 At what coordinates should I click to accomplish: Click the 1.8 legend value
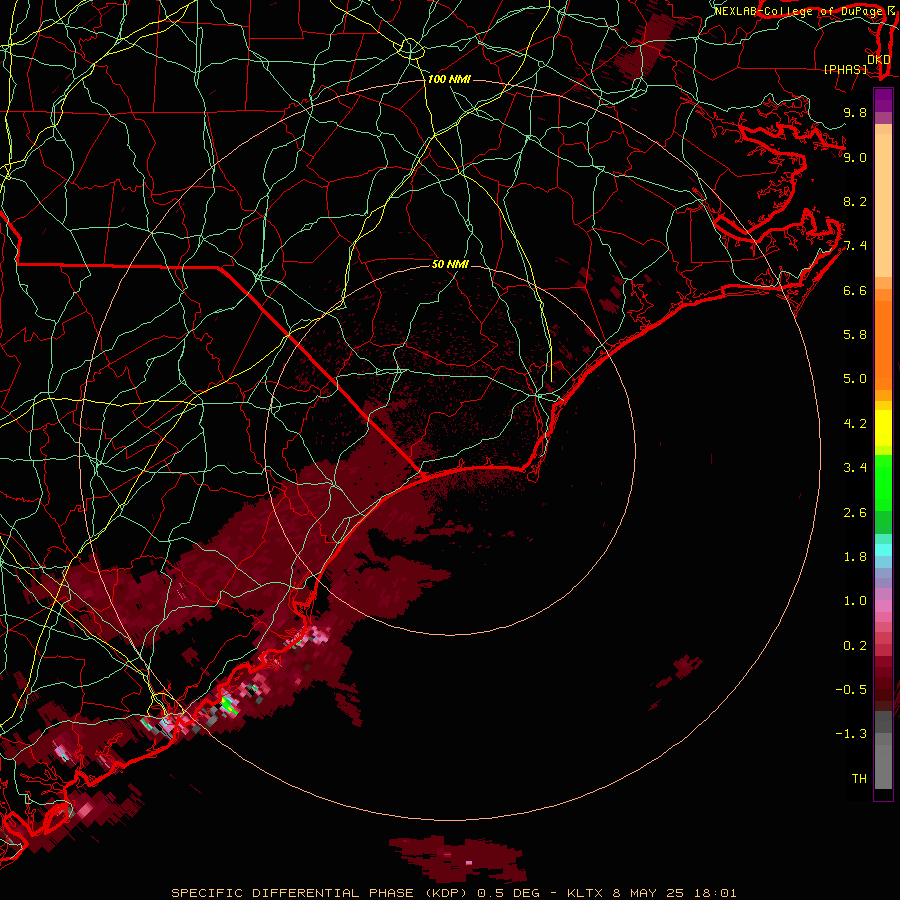(x=855, y=557)
